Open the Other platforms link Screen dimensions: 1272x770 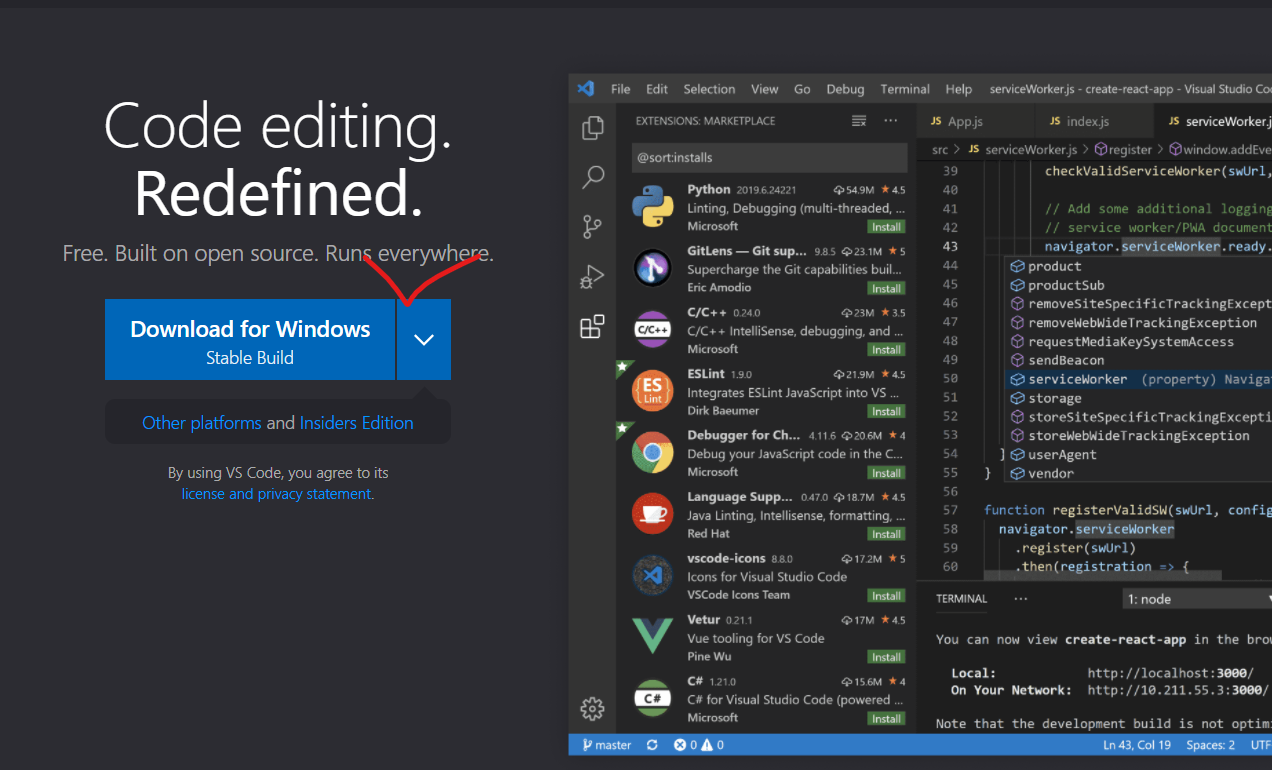(x=202, y=423)
